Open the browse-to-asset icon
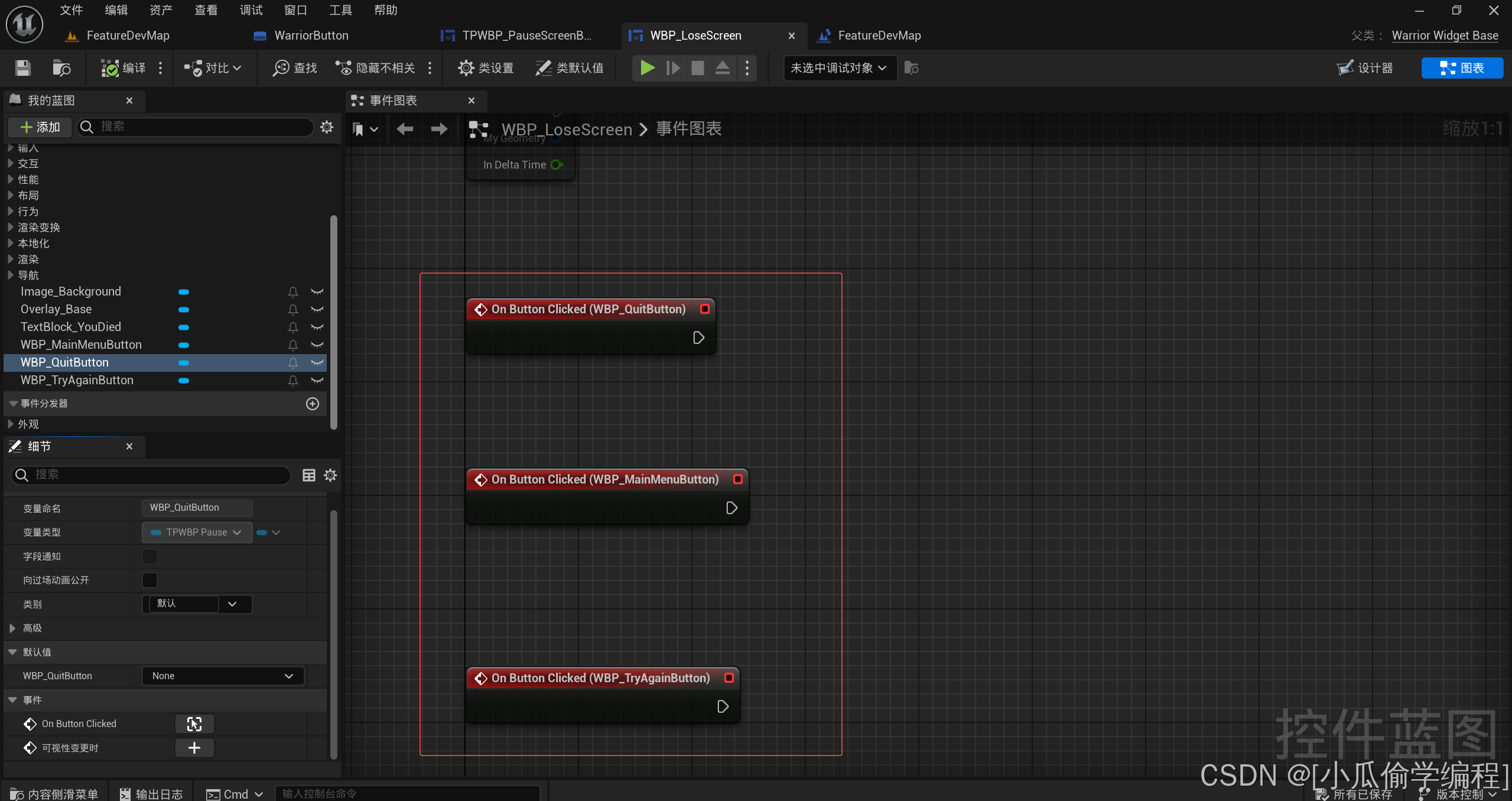The width and height of the screenshot is (1512, 801). [61, 68]
